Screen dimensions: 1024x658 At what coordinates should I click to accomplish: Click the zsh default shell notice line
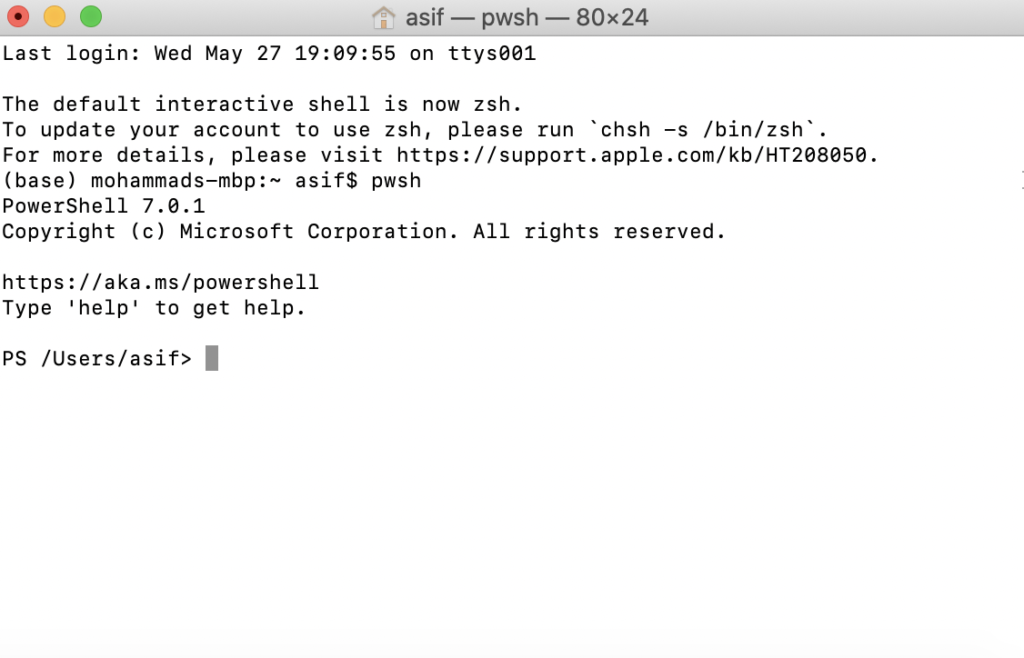pyautogui.click(x=262, y=103)
